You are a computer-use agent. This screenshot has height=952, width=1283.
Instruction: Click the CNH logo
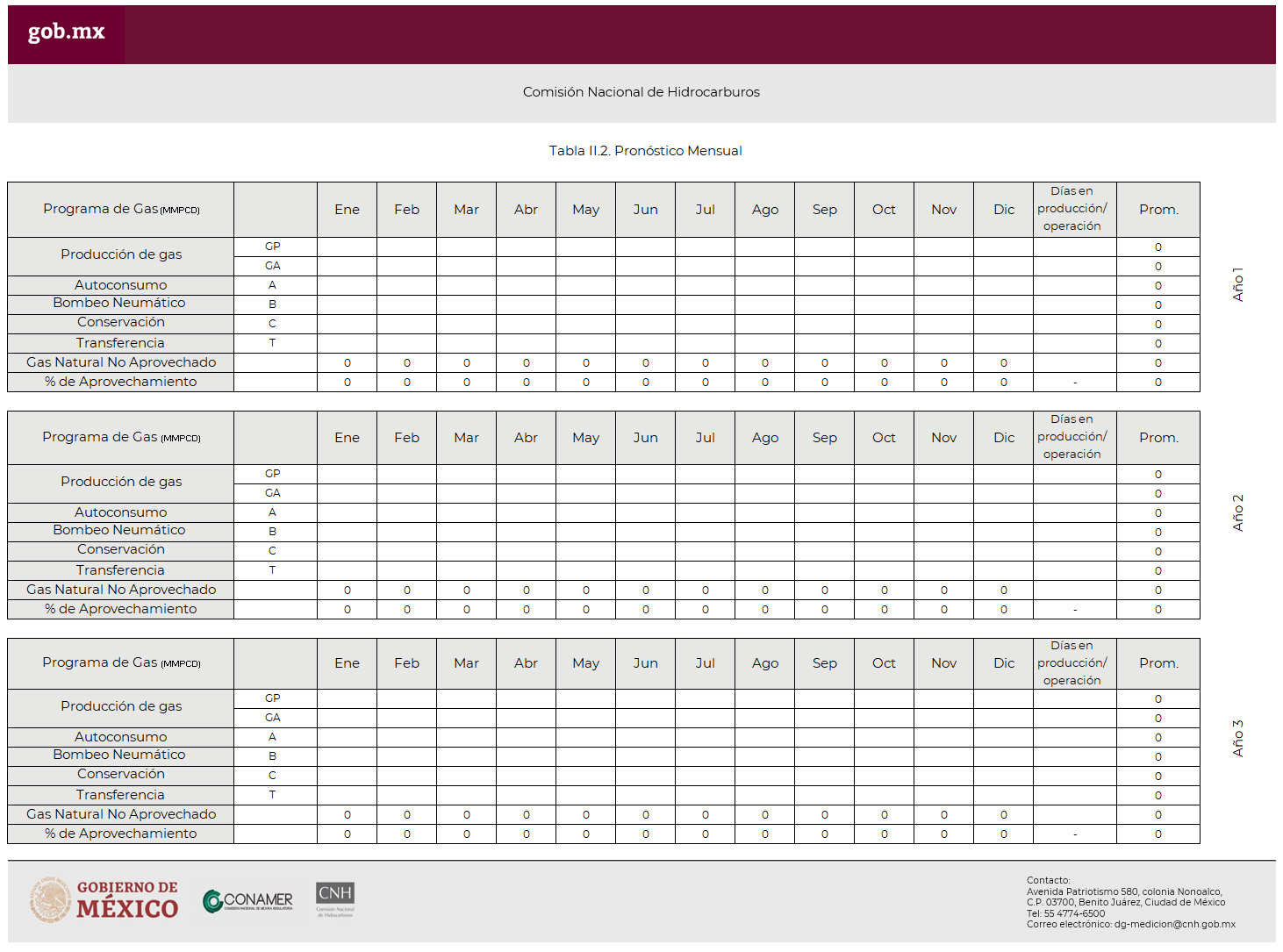pos(336,898)
